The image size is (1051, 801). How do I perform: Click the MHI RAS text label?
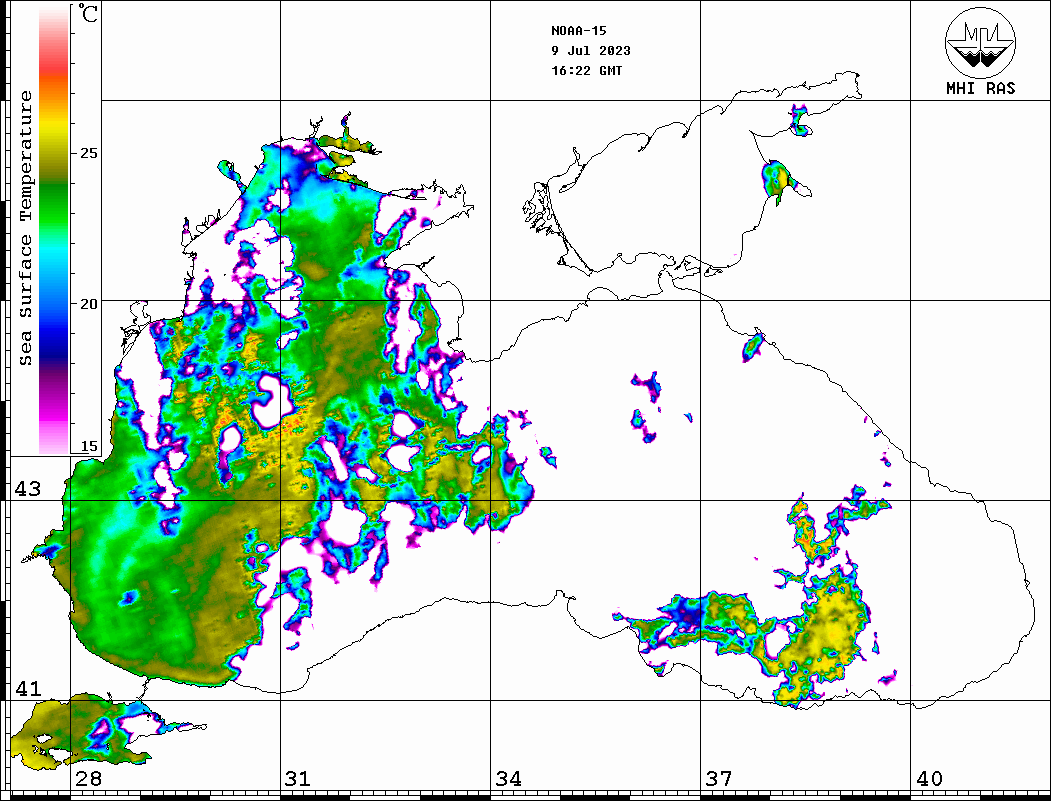(x=980, y=88)
